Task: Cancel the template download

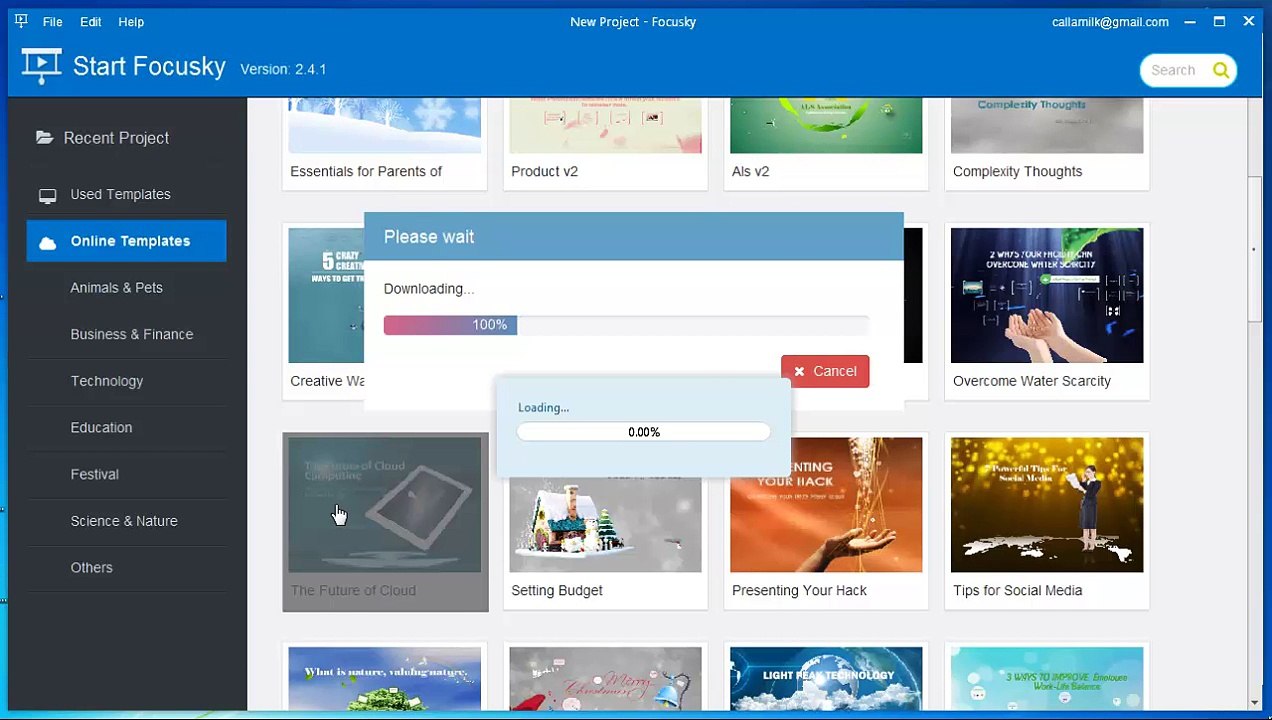Action: pyautogui.click(x=825, y=371)
